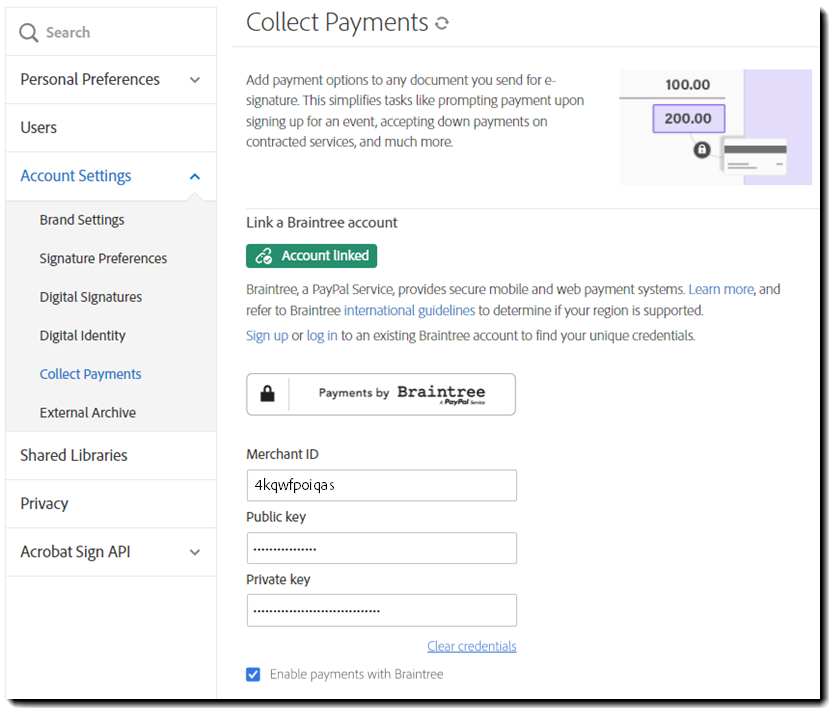Open Signature Preferences page

pos(103,258)
